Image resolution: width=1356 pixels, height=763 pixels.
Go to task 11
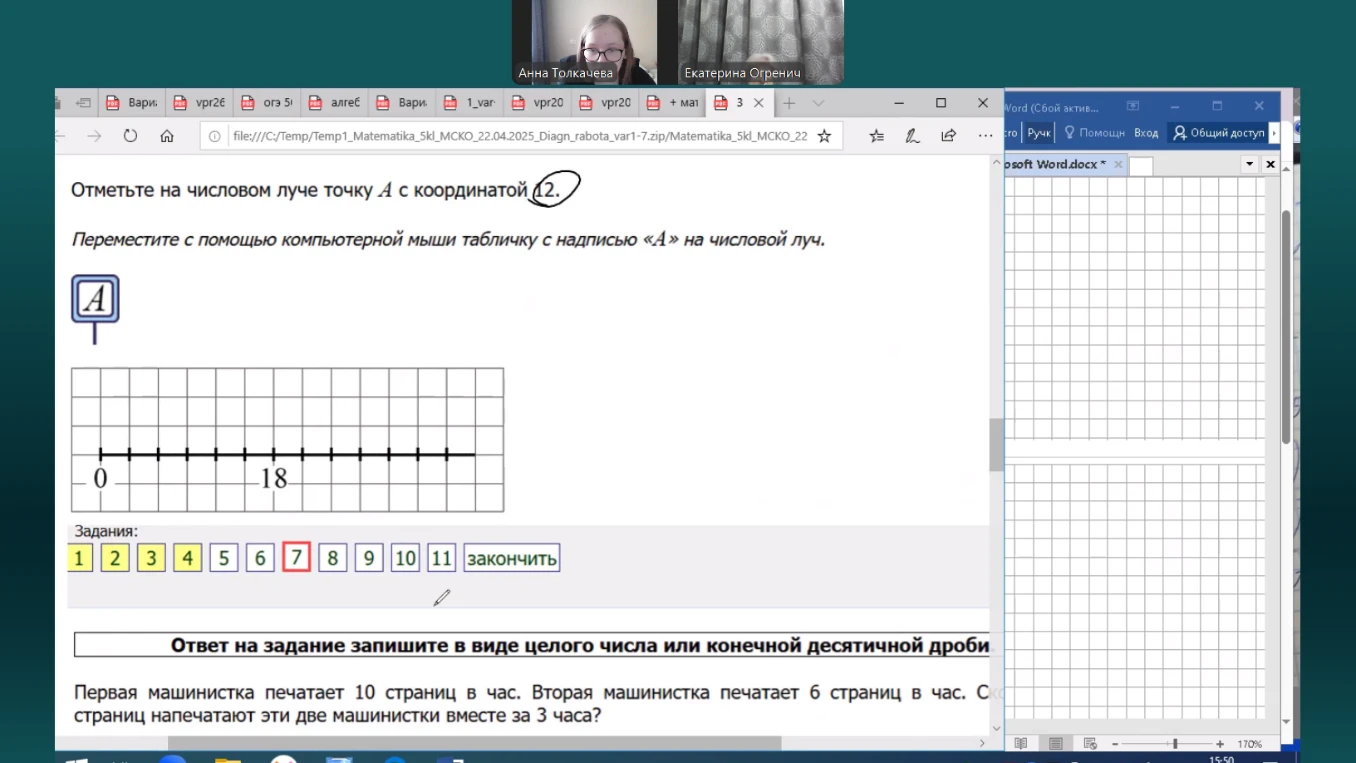click(x=441, y=558)
